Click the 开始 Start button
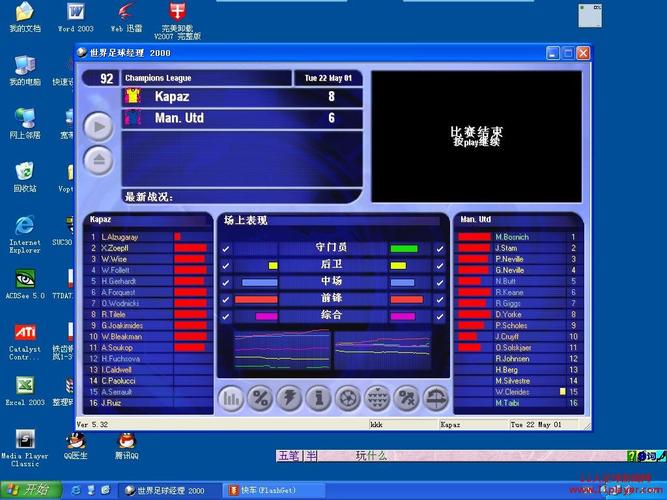The height and width of the screenshot is (500, 667). click(x=31, y=490)
